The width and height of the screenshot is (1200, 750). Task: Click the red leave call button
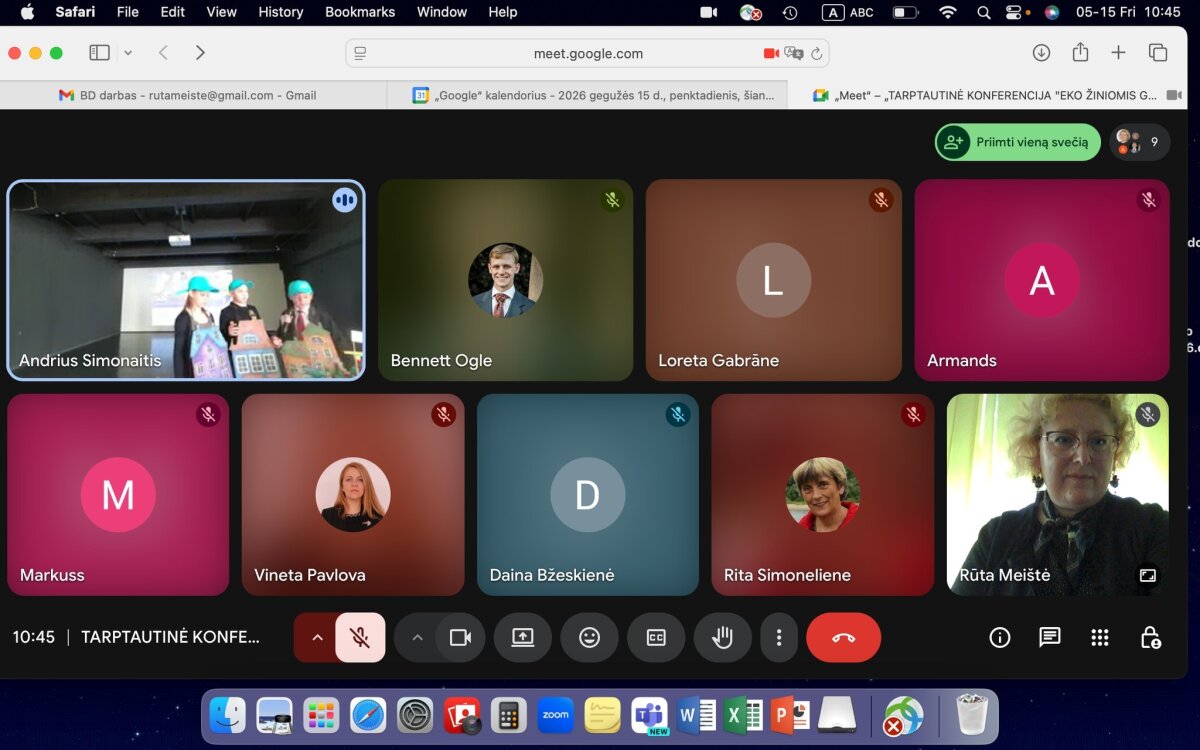843,638
